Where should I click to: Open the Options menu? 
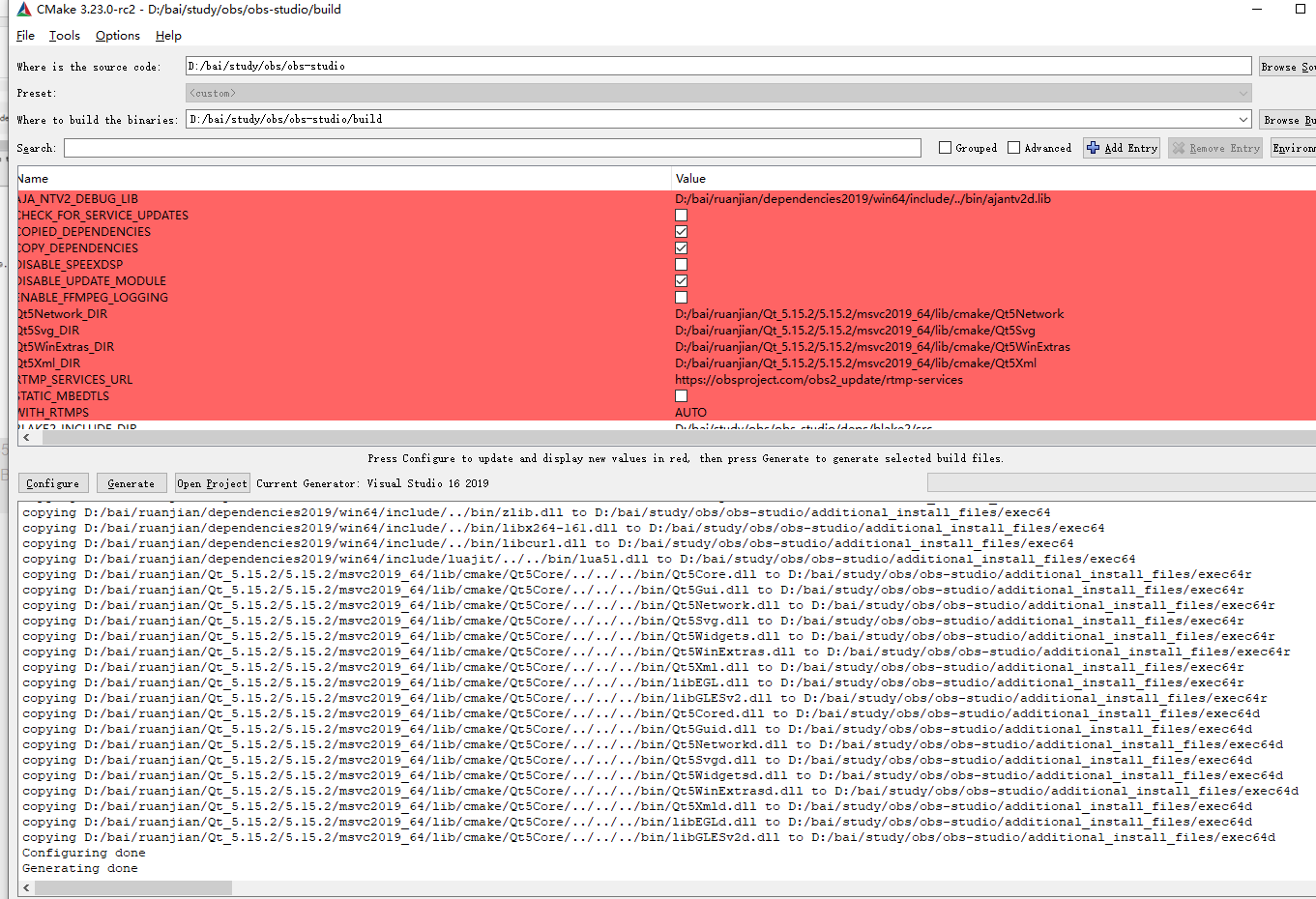(x=118, y=36)
